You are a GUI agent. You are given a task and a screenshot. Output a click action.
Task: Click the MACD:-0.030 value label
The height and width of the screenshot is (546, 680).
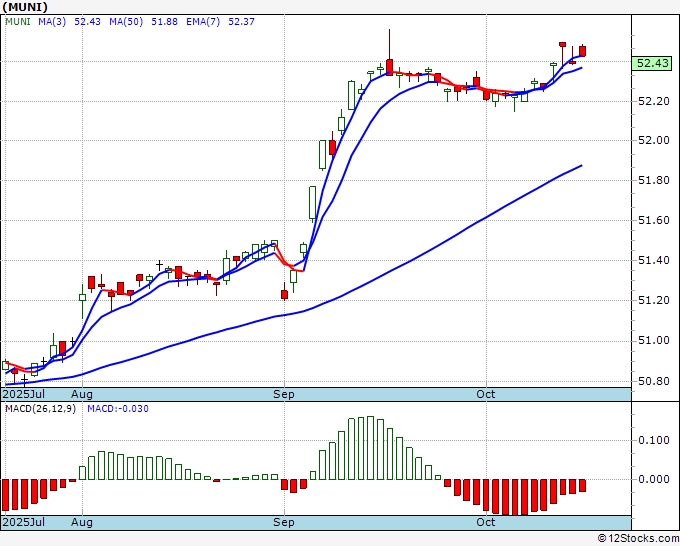(118, 409)
